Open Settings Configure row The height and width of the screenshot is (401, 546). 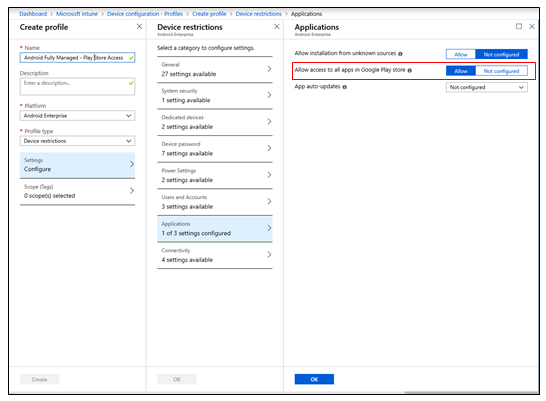click(x=77, y=165)
